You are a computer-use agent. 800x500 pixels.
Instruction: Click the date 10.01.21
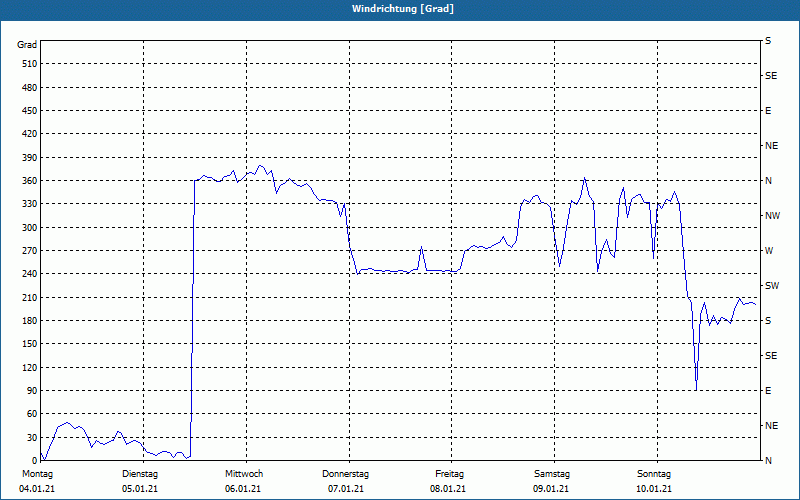coord(654,489)
